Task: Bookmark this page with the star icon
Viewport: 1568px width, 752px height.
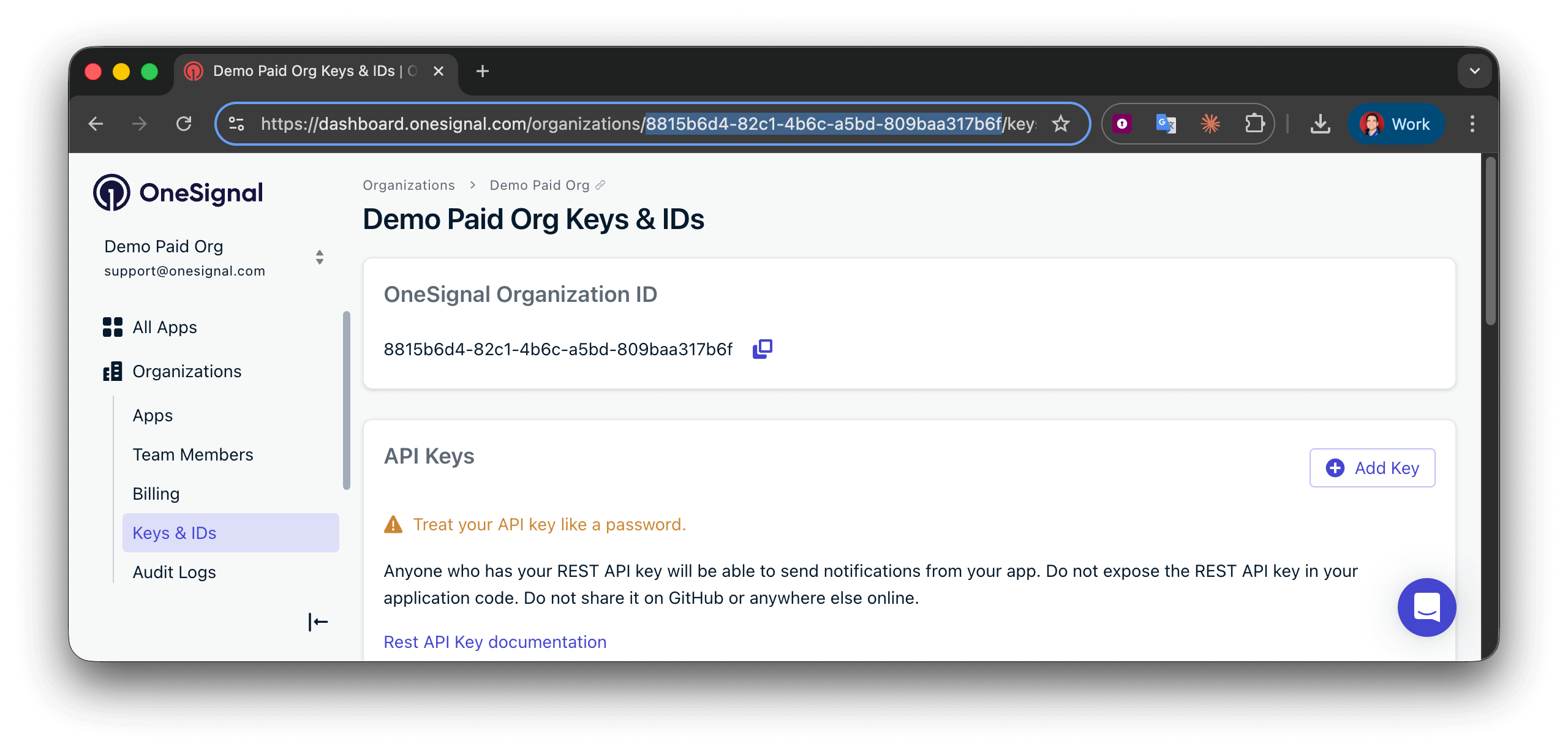Action: tap(1061, 123)
